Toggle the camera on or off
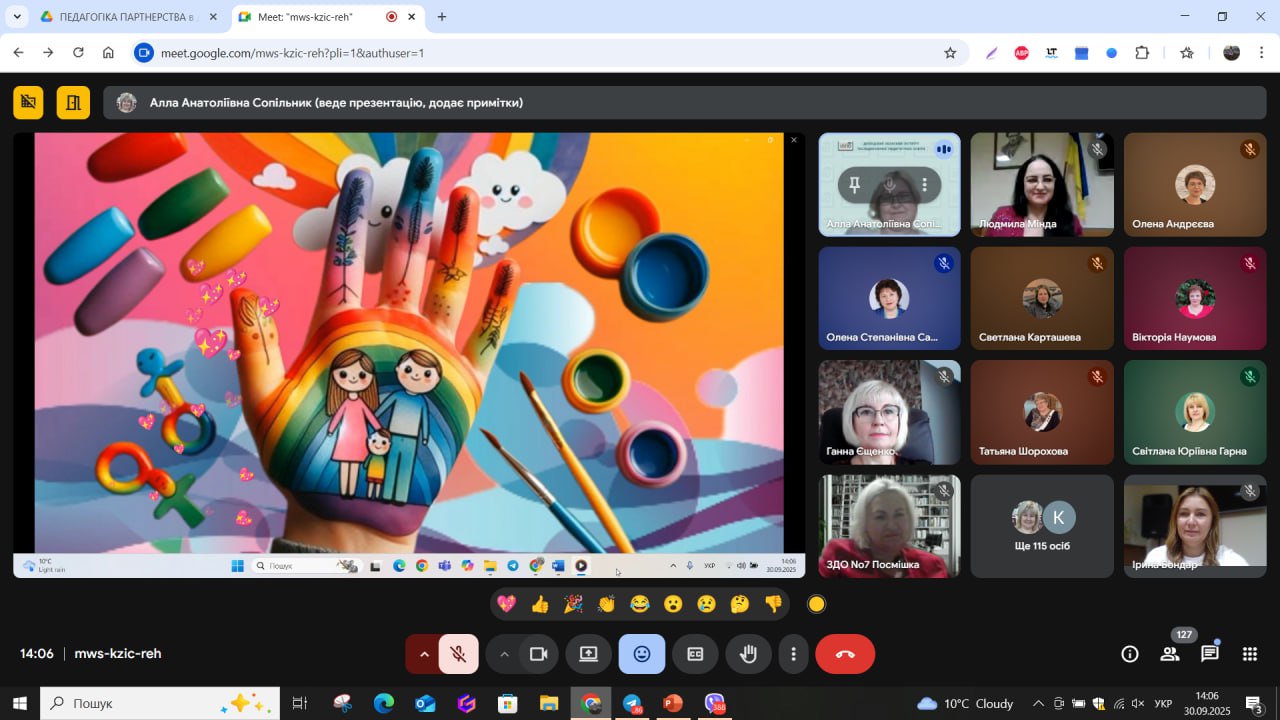Image resolution: width=1280 pixels, height=720 pixels. pos(538,654)
